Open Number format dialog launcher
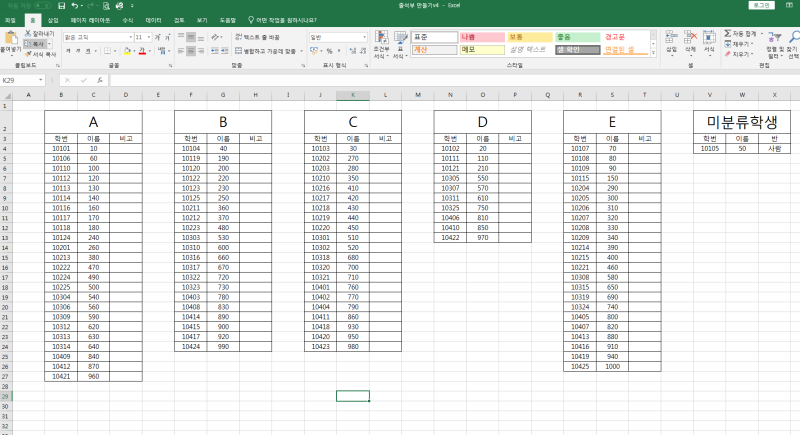800x435 pixels. pos(366,66)
